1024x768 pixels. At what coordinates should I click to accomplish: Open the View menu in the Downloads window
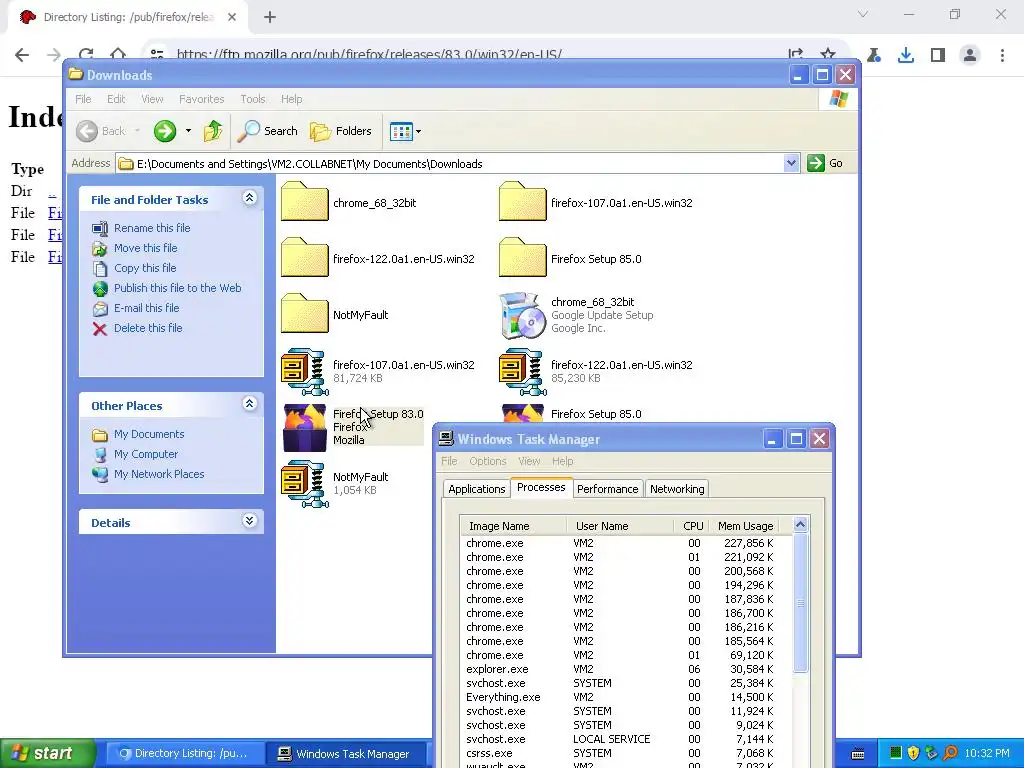[x=152, y=99]
